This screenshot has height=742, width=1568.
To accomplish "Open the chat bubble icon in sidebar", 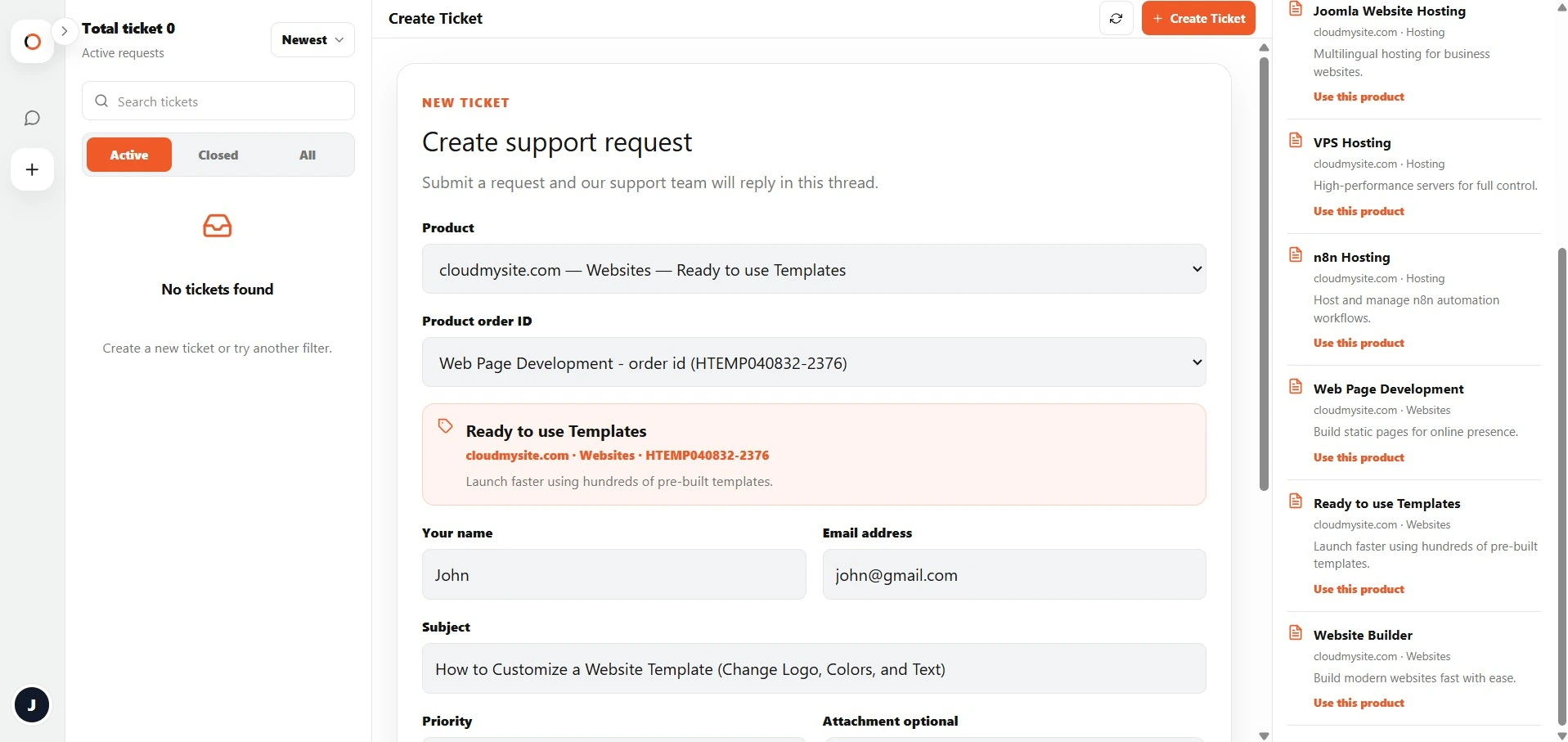I will [x=32, y=119].
